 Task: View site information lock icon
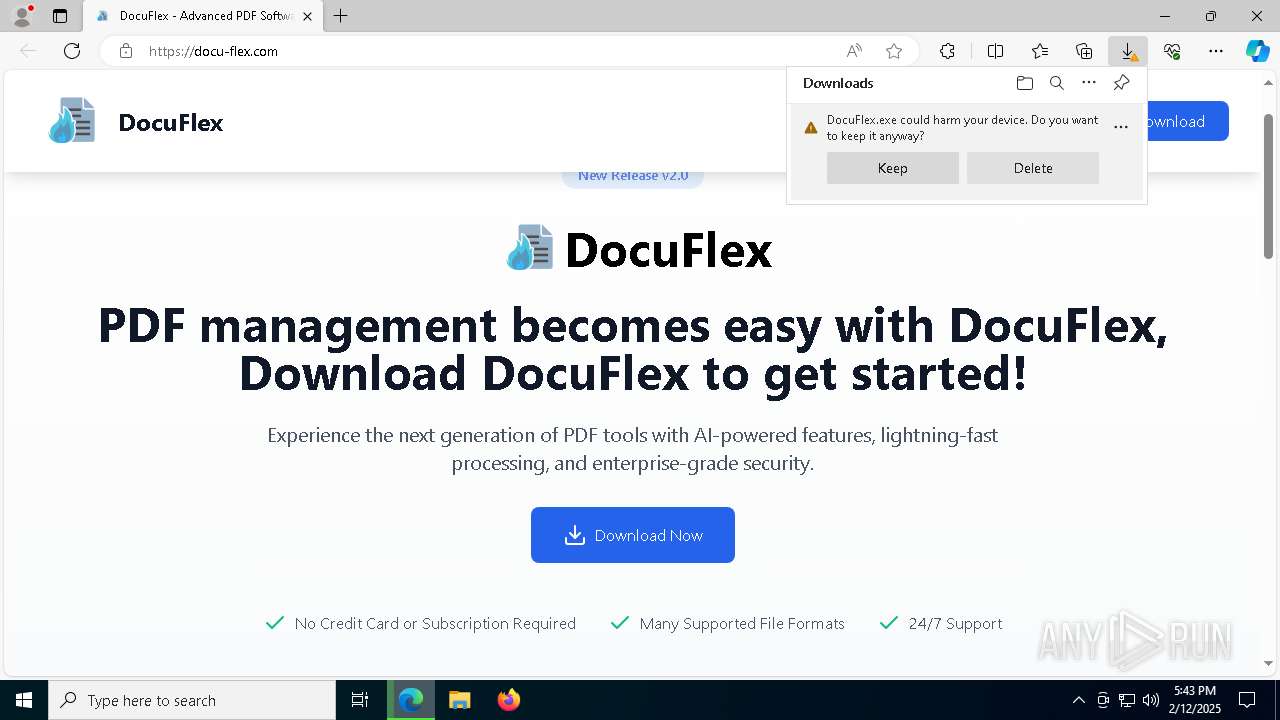[x=126, y=51]
